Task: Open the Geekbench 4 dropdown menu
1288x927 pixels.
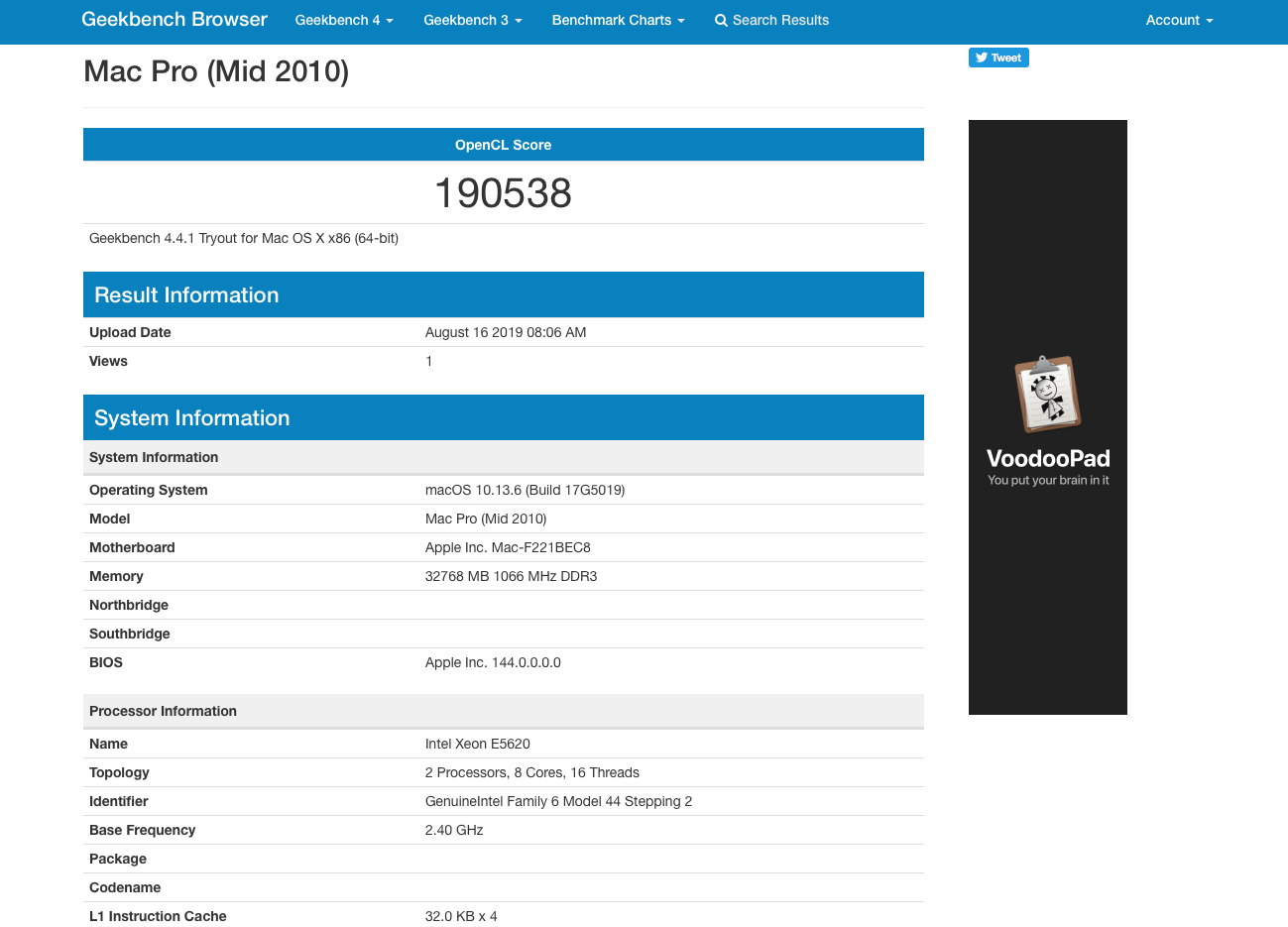Action: 344,20
